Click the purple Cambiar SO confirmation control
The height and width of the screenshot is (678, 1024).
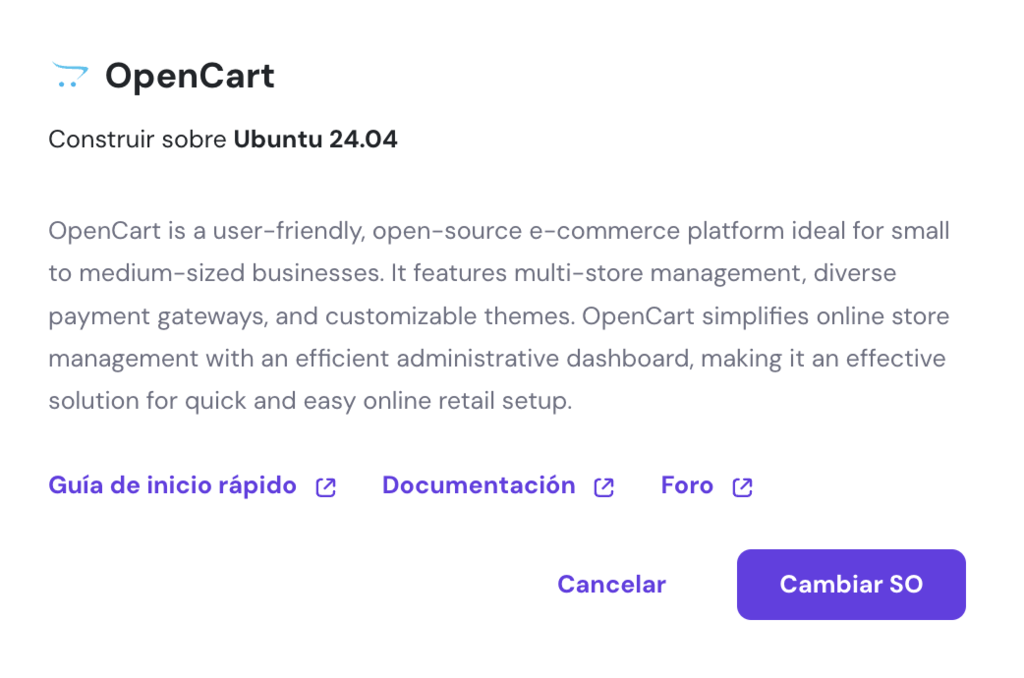point(850,584)
